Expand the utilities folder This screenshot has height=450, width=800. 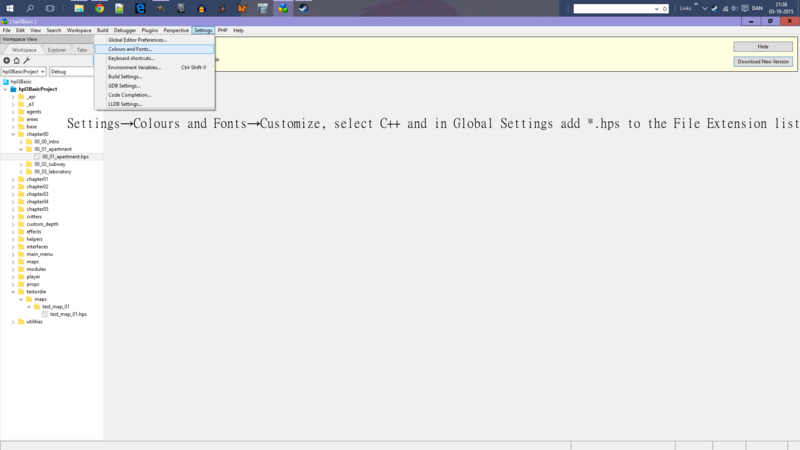(13, 321)
